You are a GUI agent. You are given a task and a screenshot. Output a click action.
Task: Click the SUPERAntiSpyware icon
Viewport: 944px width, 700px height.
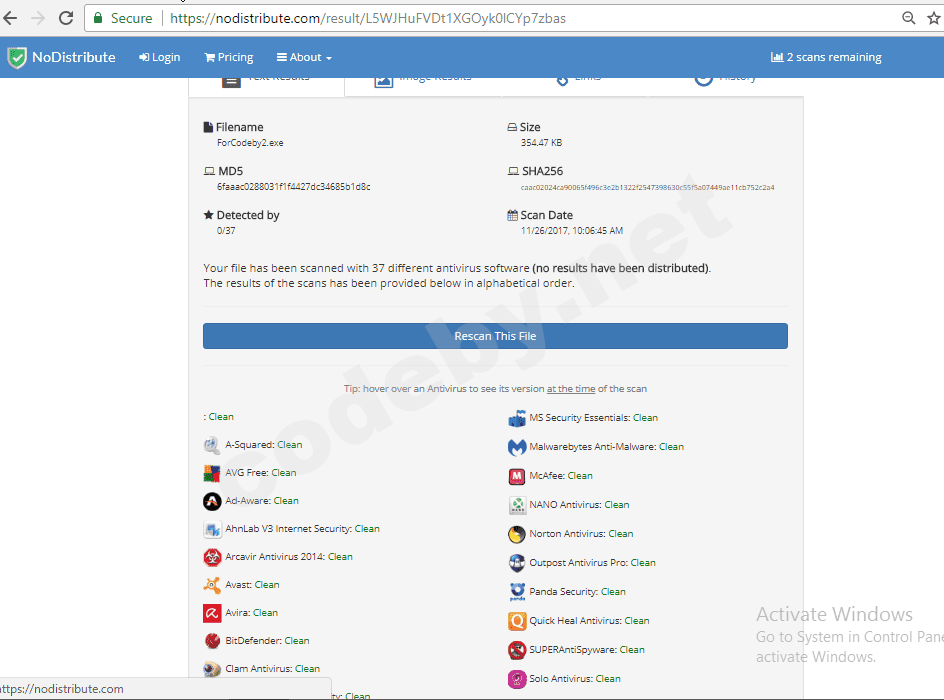point(517,650)
